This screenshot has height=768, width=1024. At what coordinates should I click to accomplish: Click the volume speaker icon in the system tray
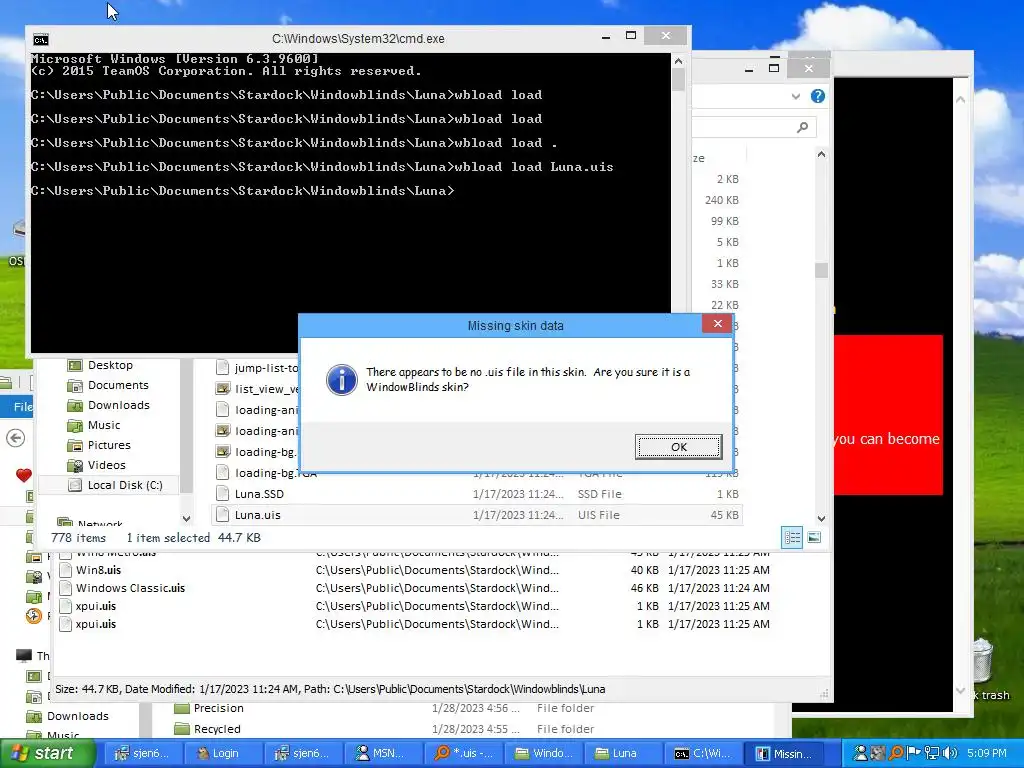[x=950, y=753]
